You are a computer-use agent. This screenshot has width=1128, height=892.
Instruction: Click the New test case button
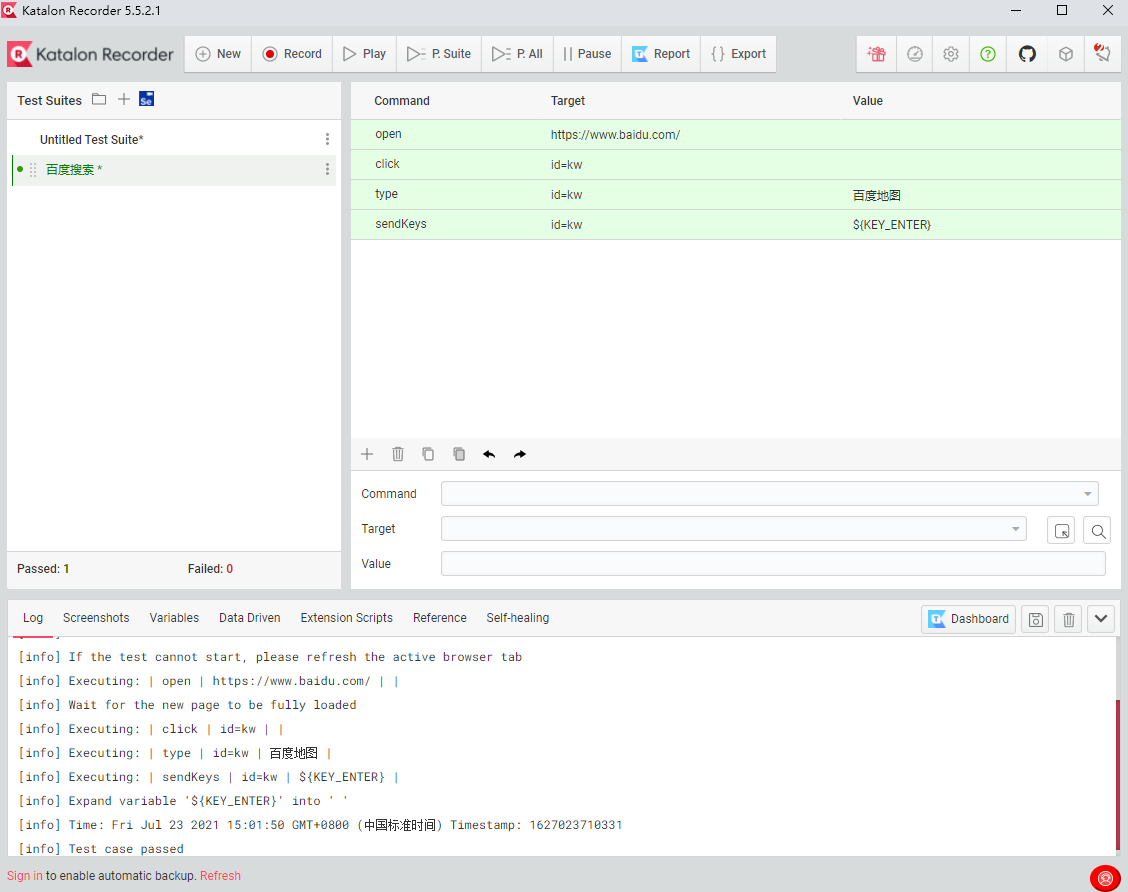pyautogui.click(x=218, y=54)
